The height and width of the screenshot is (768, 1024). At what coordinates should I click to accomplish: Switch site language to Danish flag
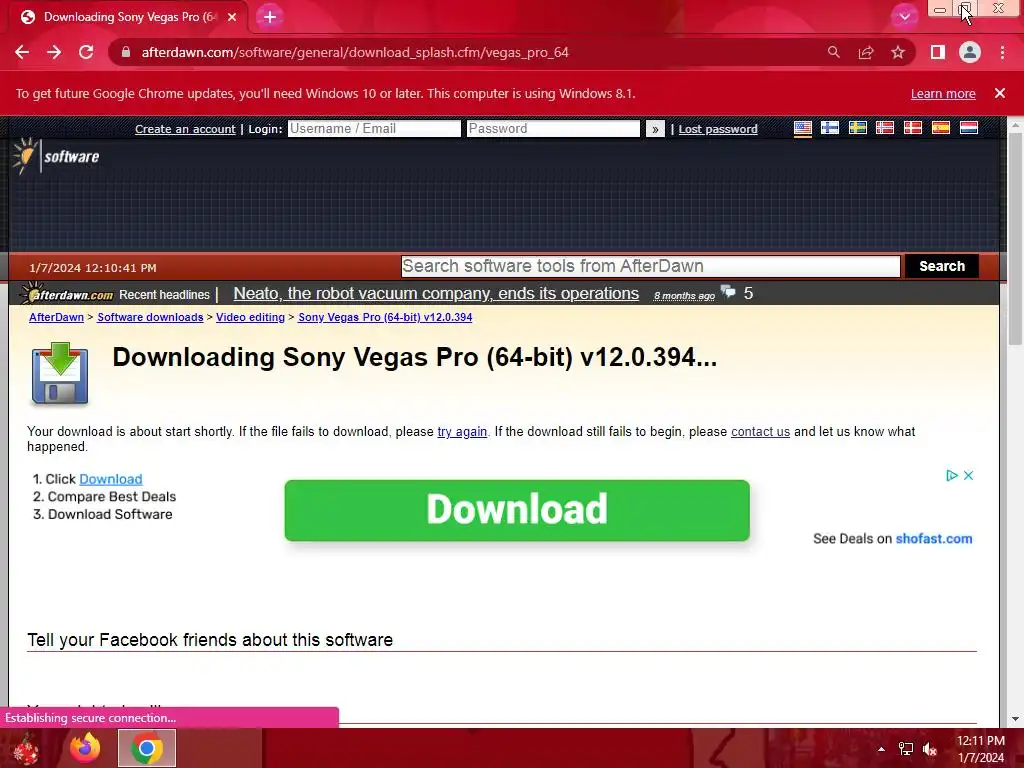point(913,128)
